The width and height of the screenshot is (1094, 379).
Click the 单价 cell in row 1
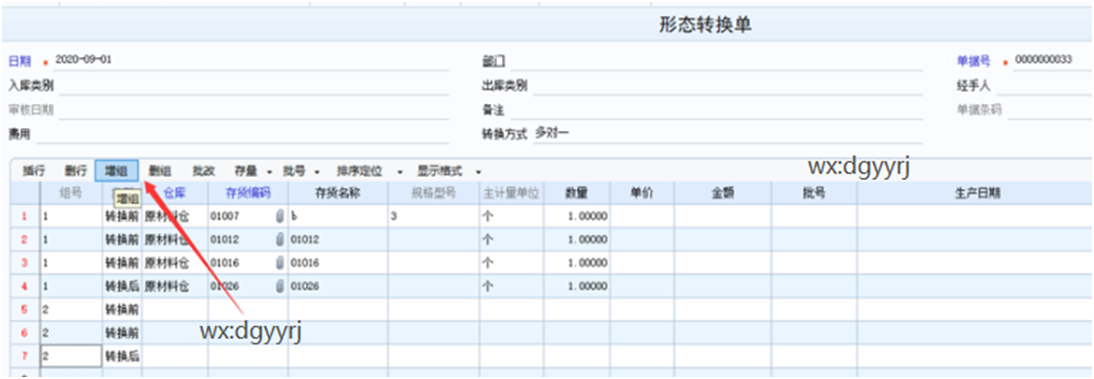pyautogui.click(x=641, y=217)
